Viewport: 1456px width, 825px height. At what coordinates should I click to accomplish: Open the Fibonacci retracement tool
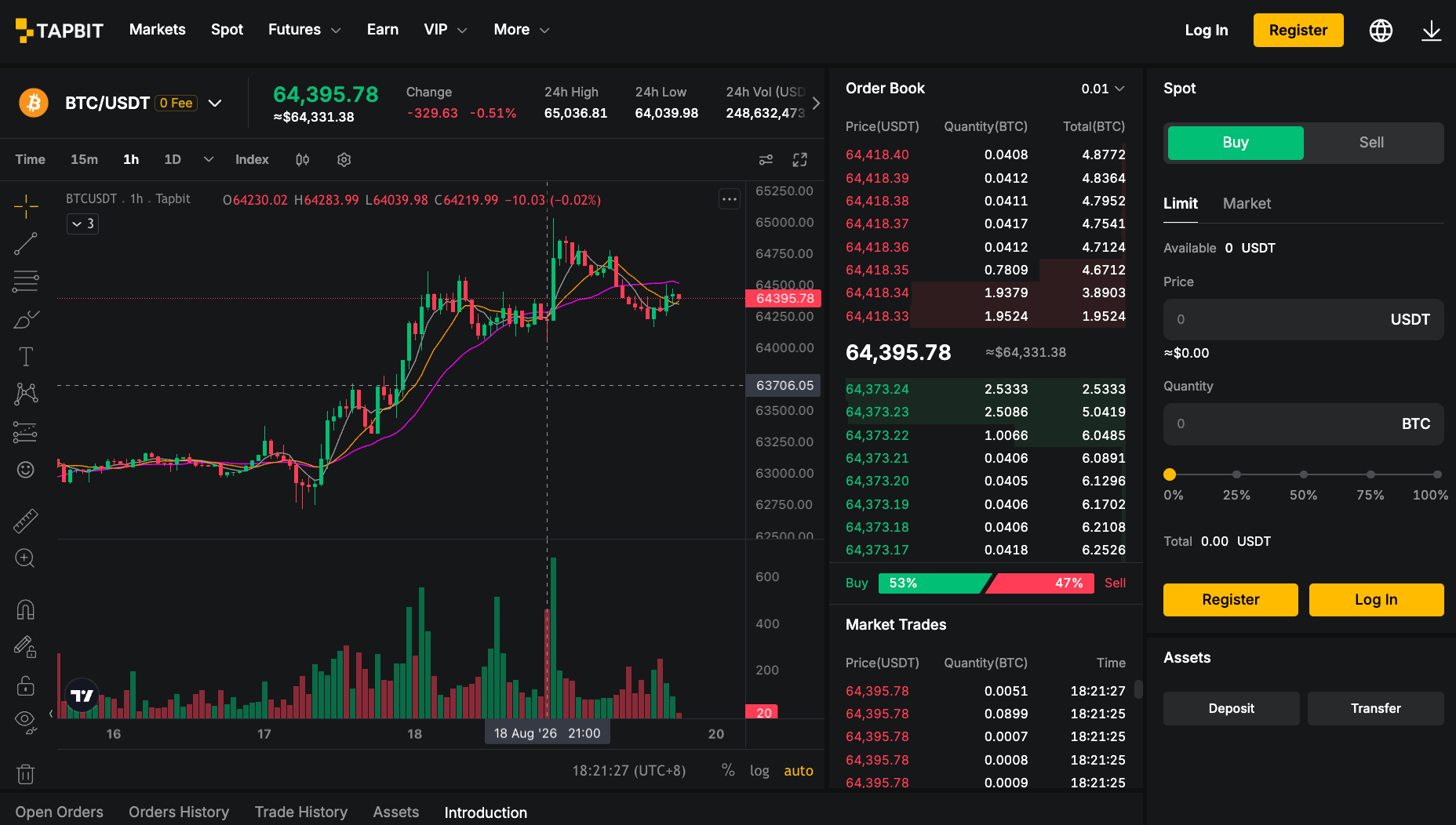[x=26, y=281]
